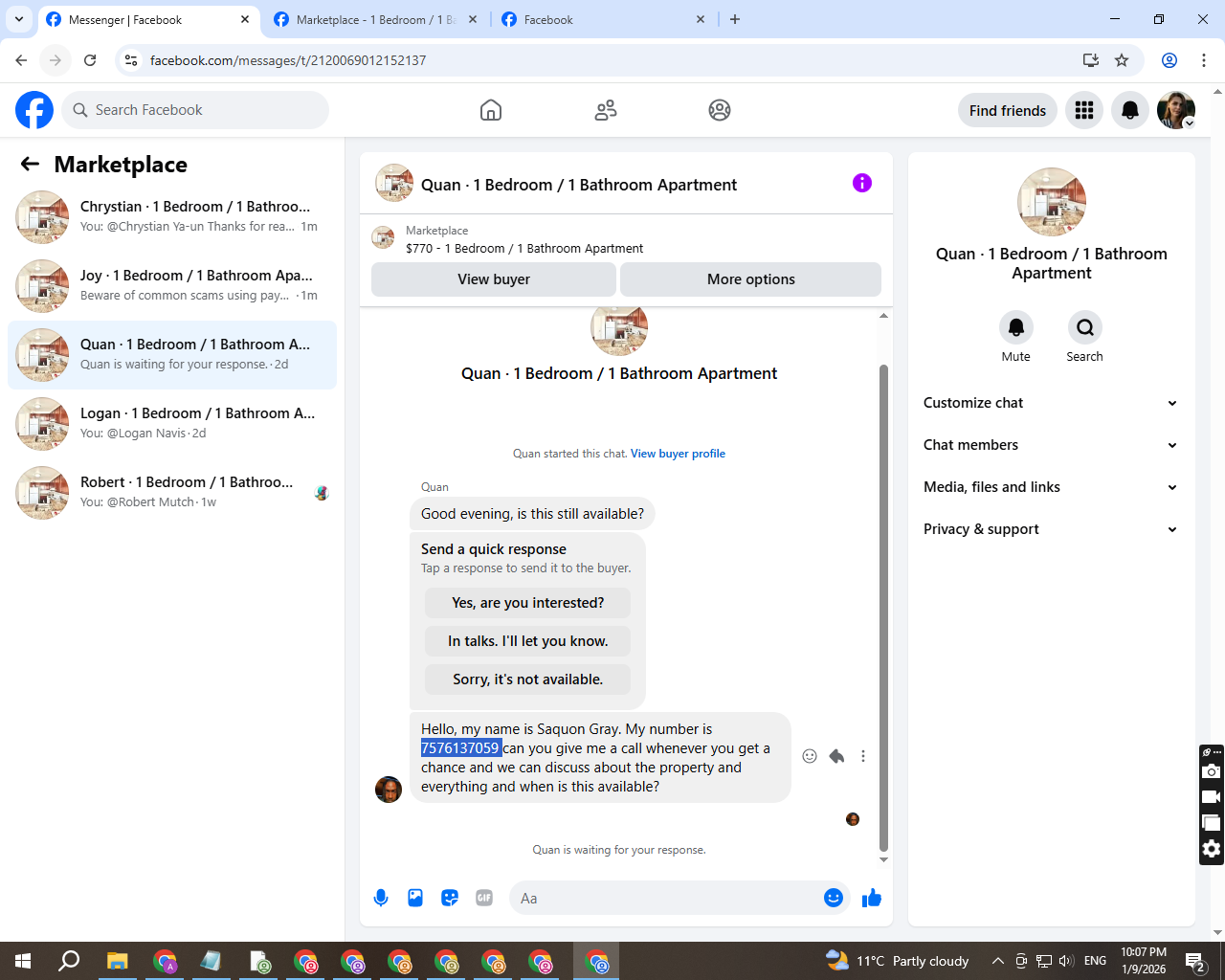Viewport: 1225px width, 980px height.
Task: Click the chat vertical scrollbar
Action: pyautogui.click(x=883, y=608)
